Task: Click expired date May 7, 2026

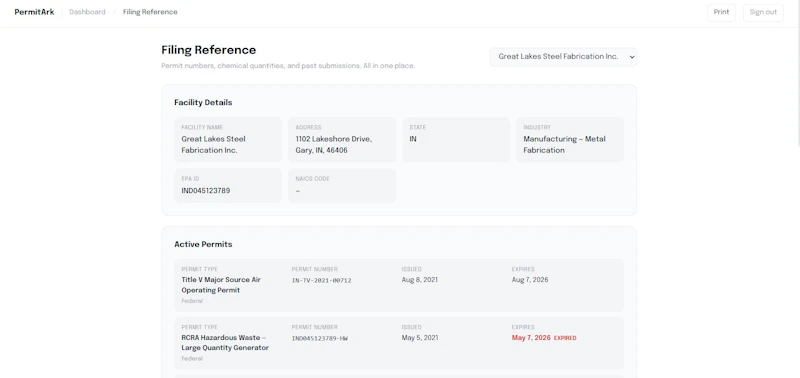Action: (531, 338)
